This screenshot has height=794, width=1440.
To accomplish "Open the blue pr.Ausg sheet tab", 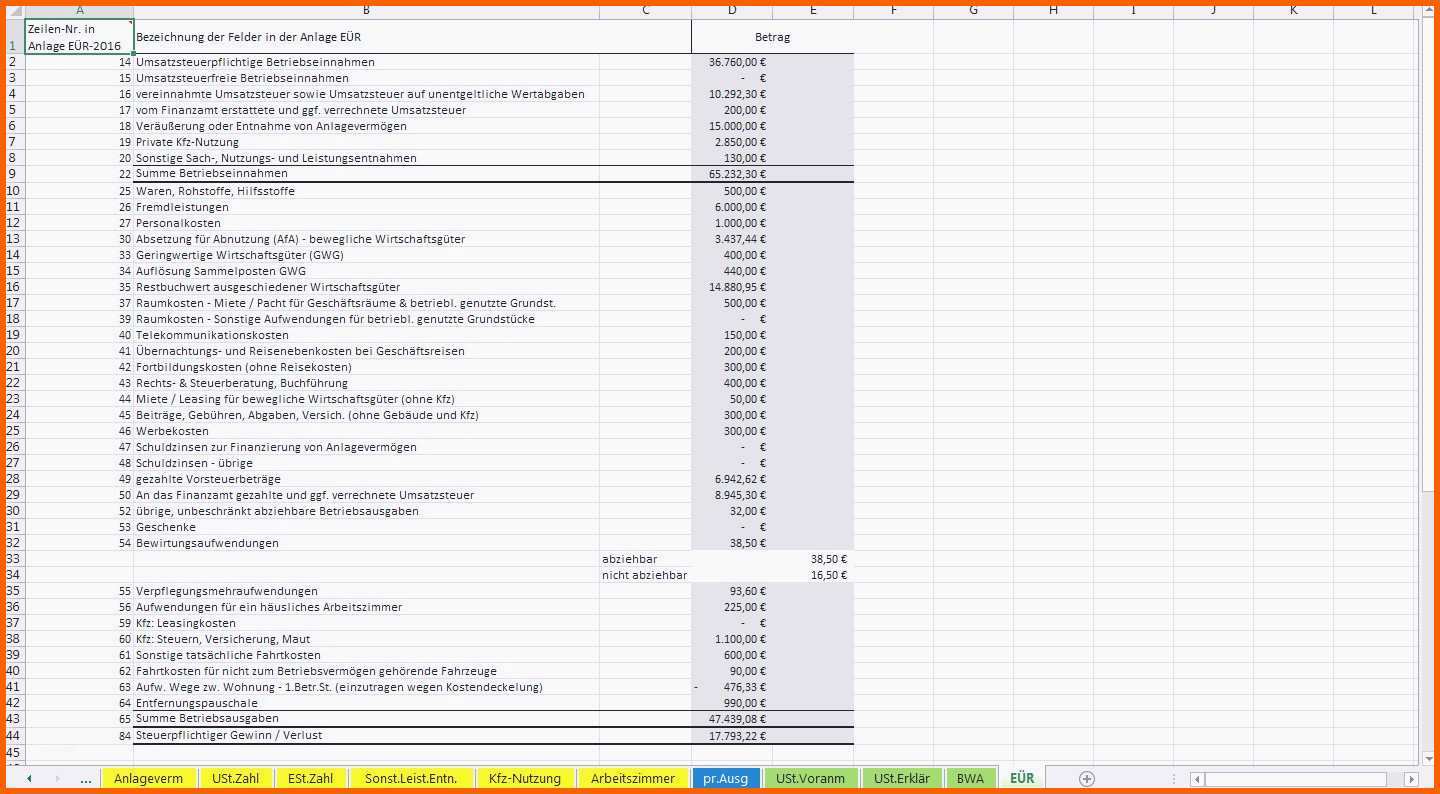I will click(726, 778).
